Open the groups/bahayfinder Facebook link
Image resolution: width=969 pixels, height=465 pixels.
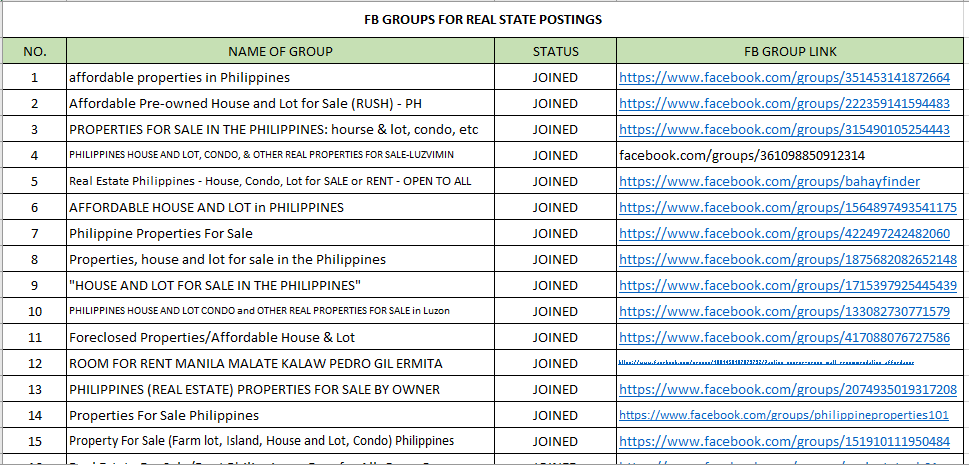769,182
